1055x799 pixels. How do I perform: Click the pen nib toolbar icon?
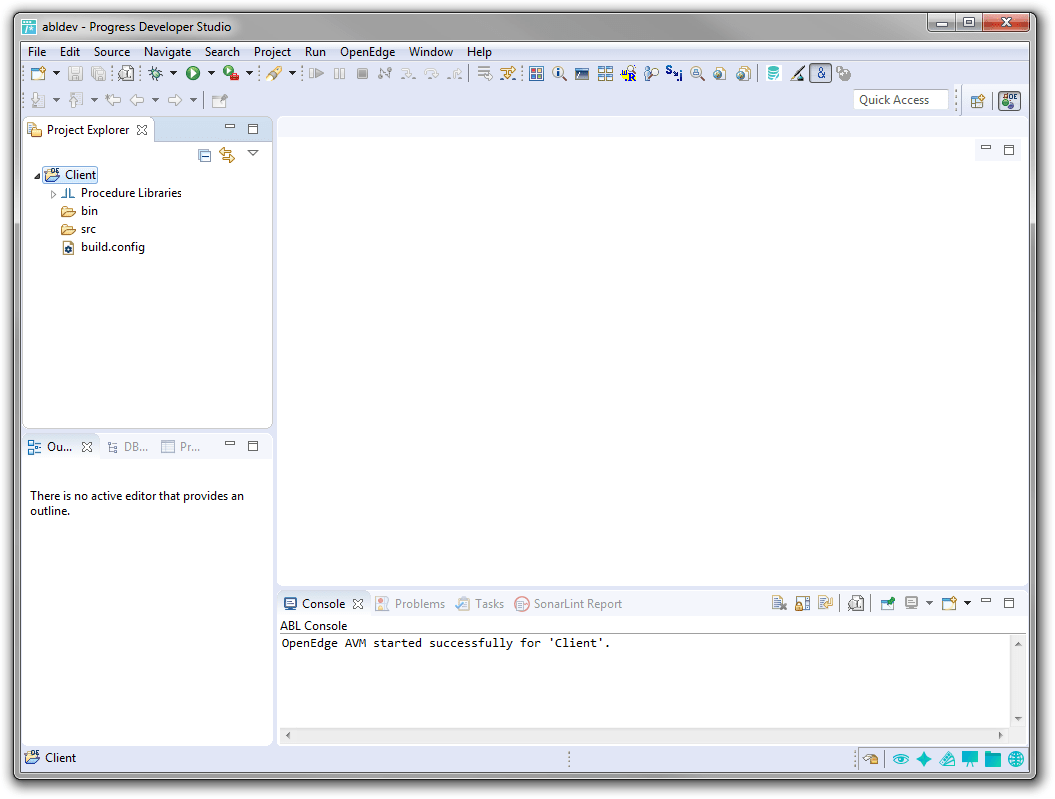point(274,73)
